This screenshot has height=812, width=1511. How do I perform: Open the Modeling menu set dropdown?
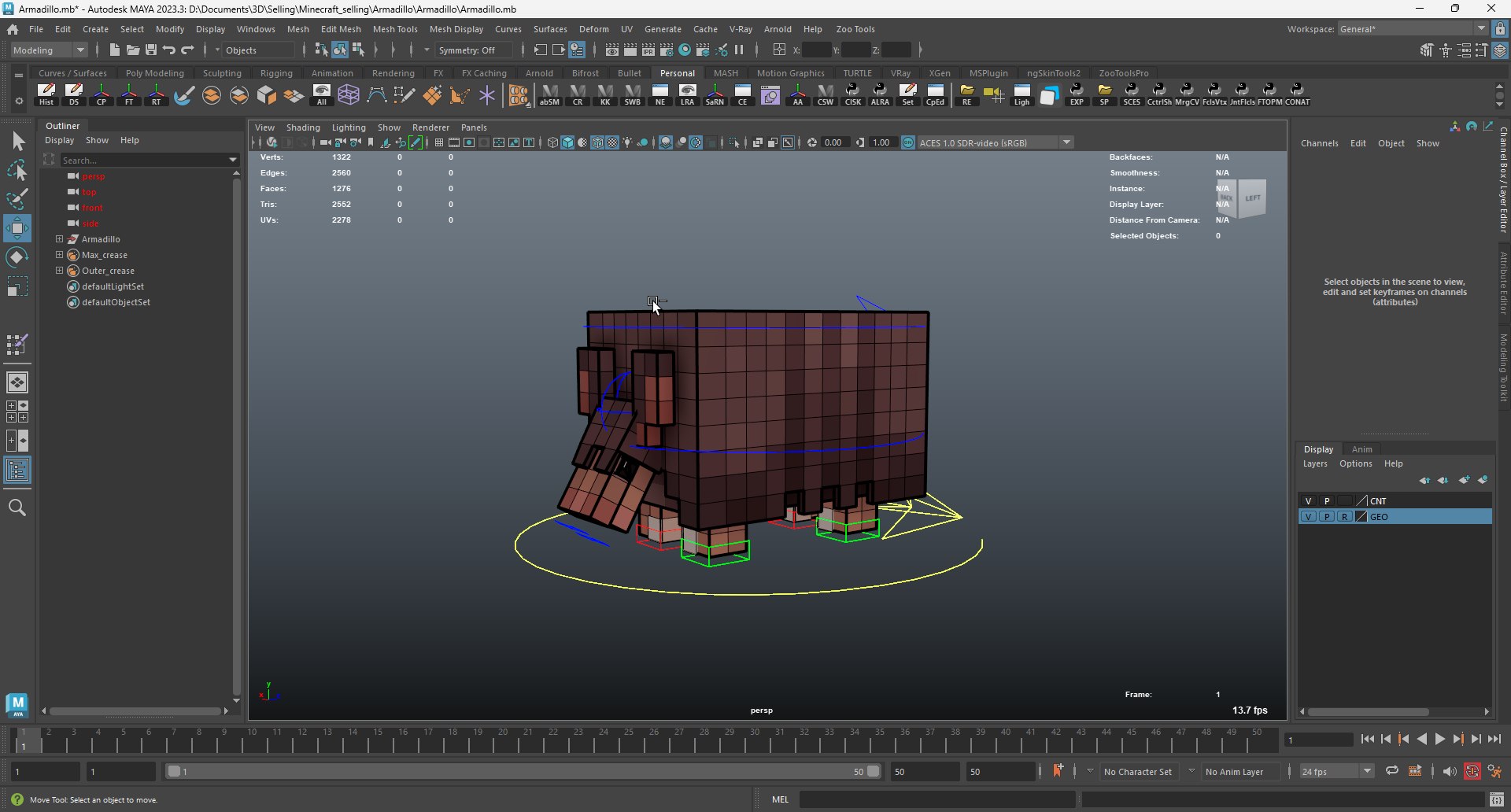pos(50,50)
